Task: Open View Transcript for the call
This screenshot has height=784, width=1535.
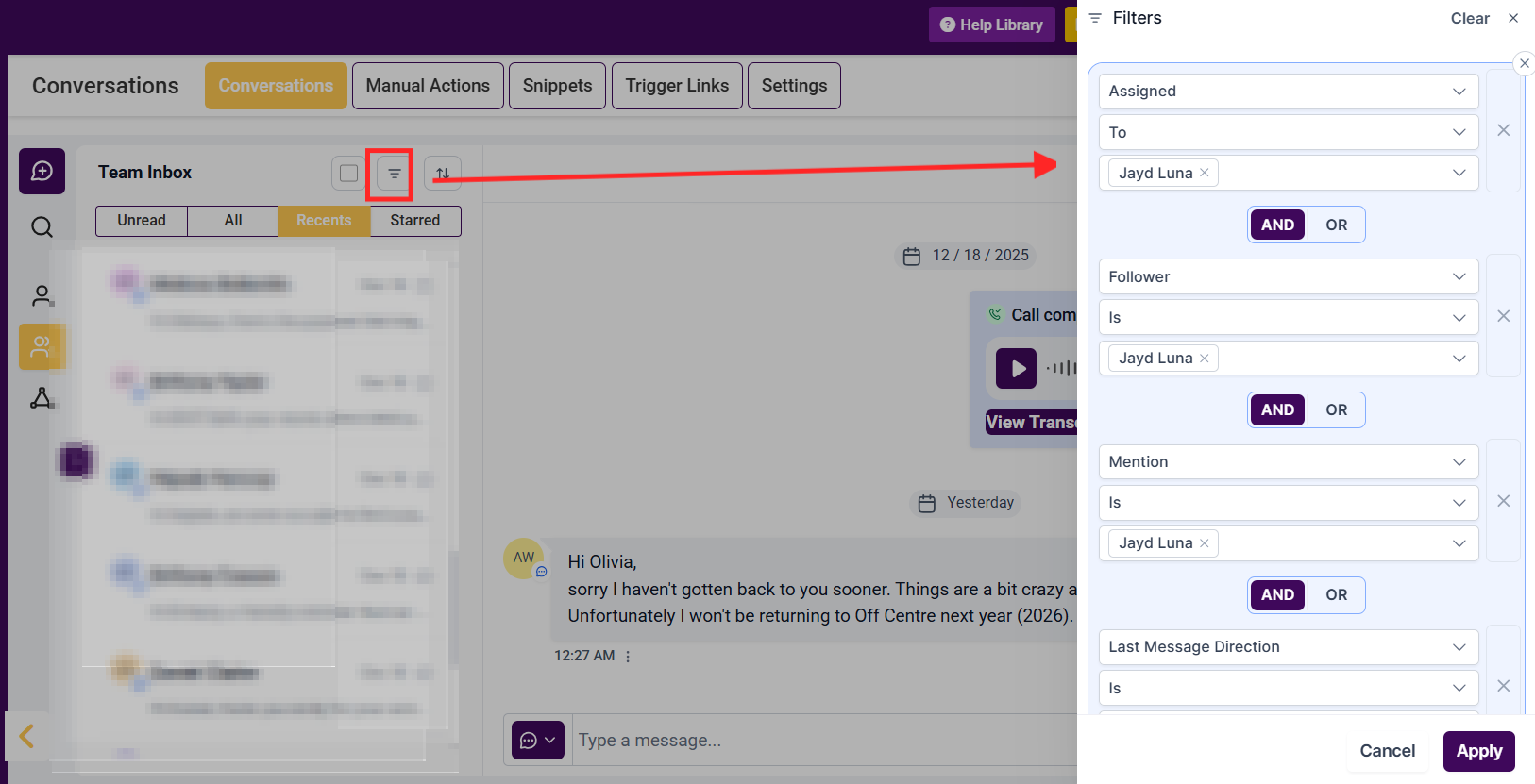Action: tap(1031, 423)
